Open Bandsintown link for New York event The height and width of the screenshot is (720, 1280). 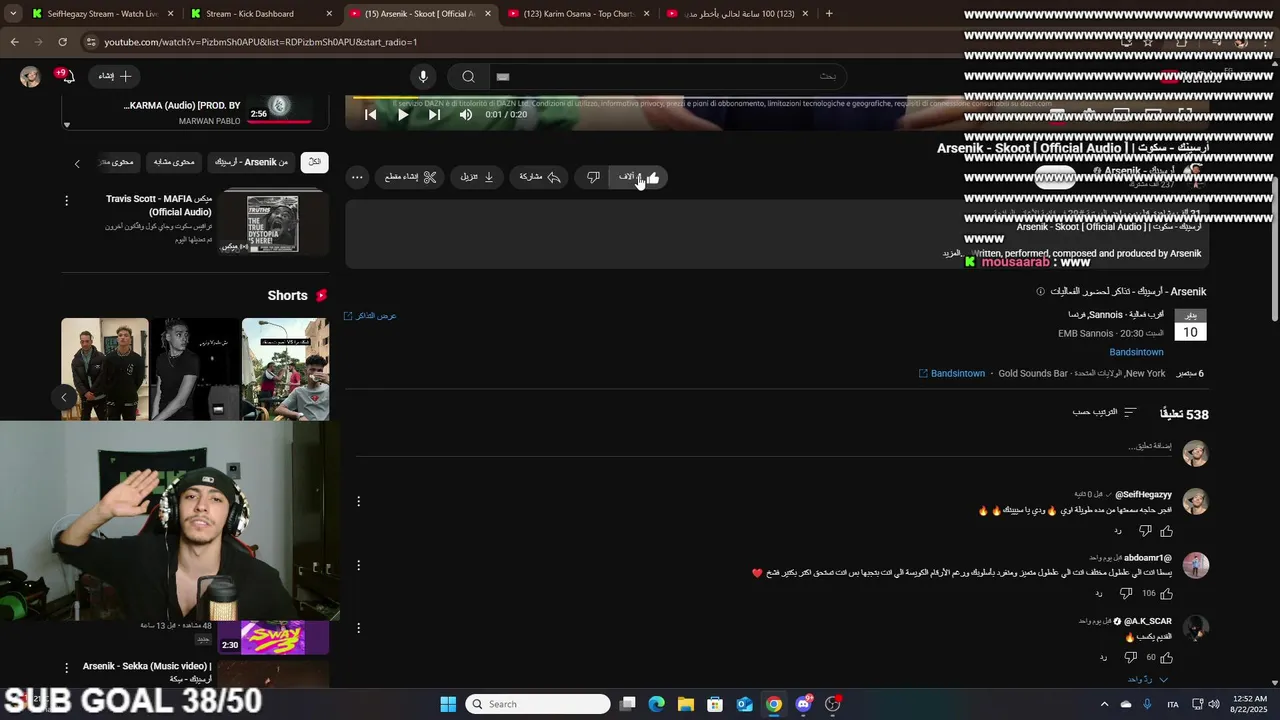(x=952, y=374)
